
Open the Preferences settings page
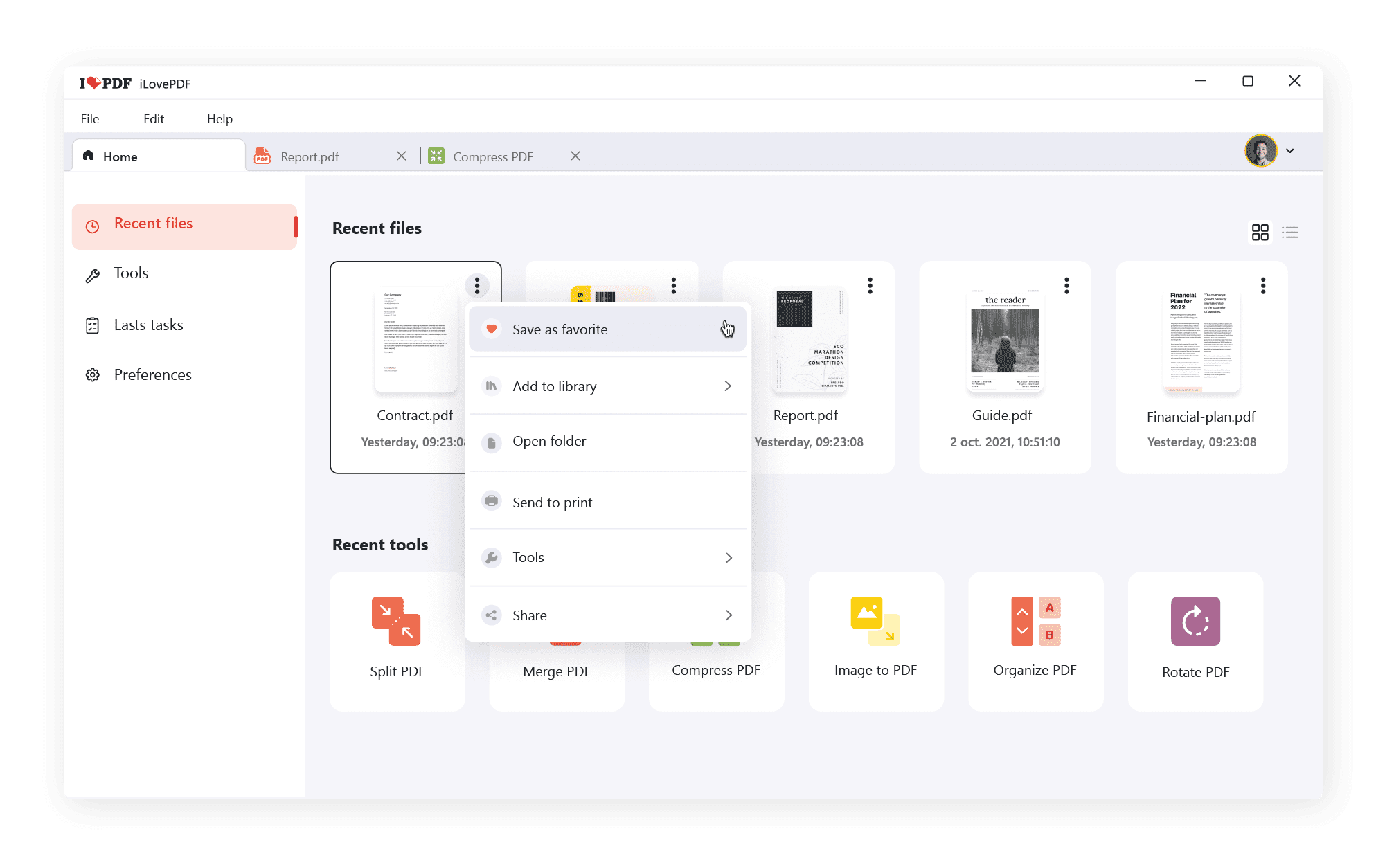(152, 375)
